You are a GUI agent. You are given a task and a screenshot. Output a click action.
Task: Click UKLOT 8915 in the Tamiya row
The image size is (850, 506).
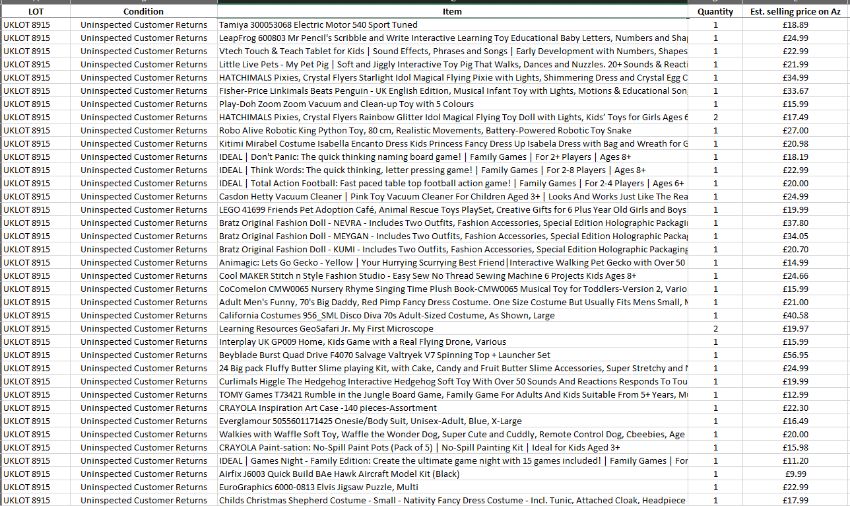coord(36,25)
